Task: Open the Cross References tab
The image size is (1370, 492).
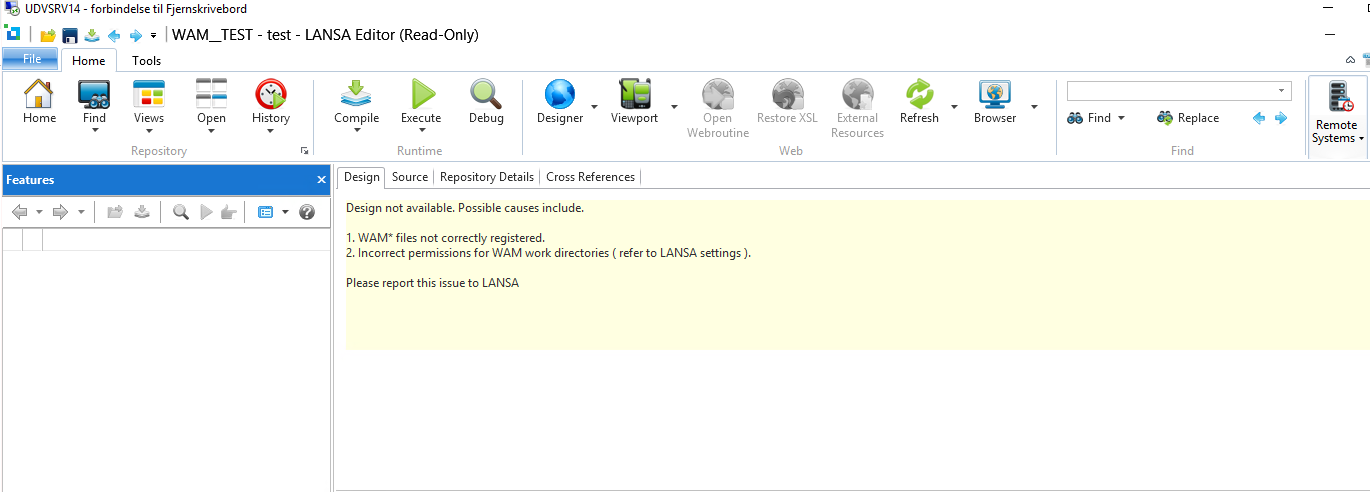Action: click(590, 177)
